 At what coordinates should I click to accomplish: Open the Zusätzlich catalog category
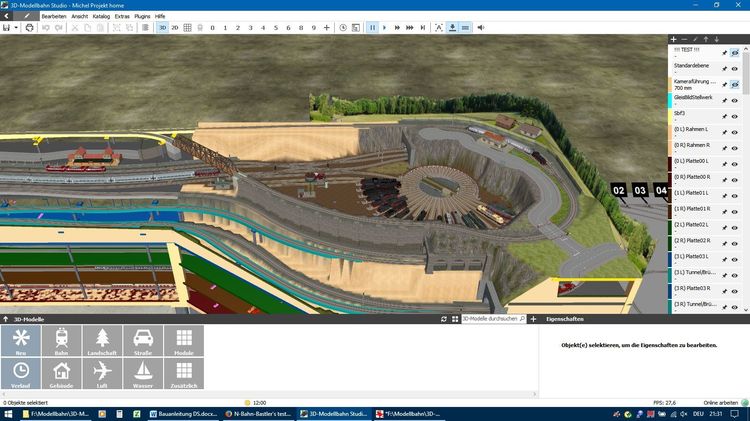[184, 374]
